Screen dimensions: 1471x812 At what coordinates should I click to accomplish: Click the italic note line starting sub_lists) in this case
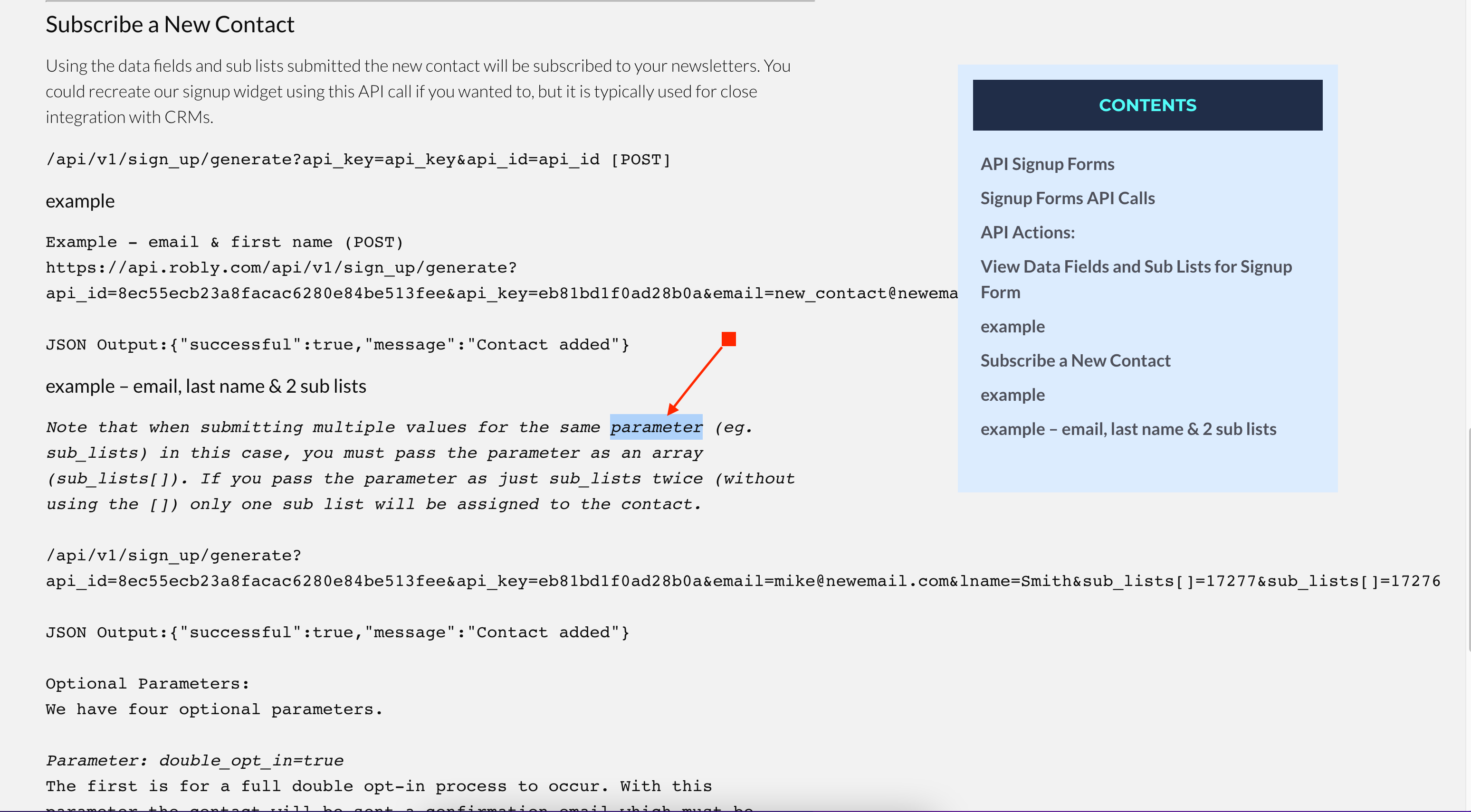[x=374, y=453]
